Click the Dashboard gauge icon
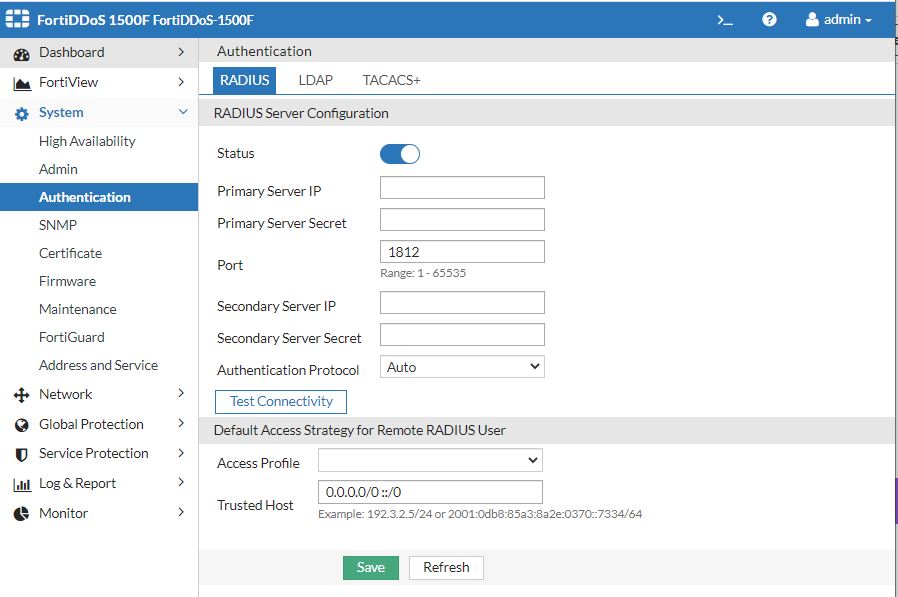Image resolution: width=898 pixels, height=597 pixels. [x=21, y=54]
